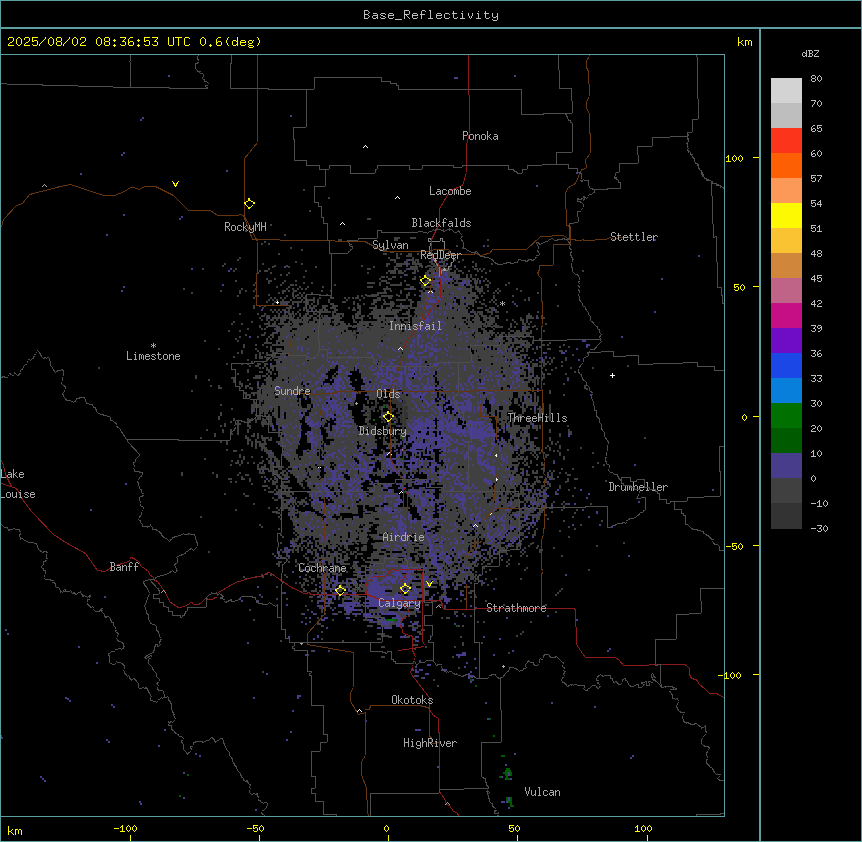This screenshot has width=862, height=842.
Task: Click the Sundre town label
Action: click(x=292, y=391)
